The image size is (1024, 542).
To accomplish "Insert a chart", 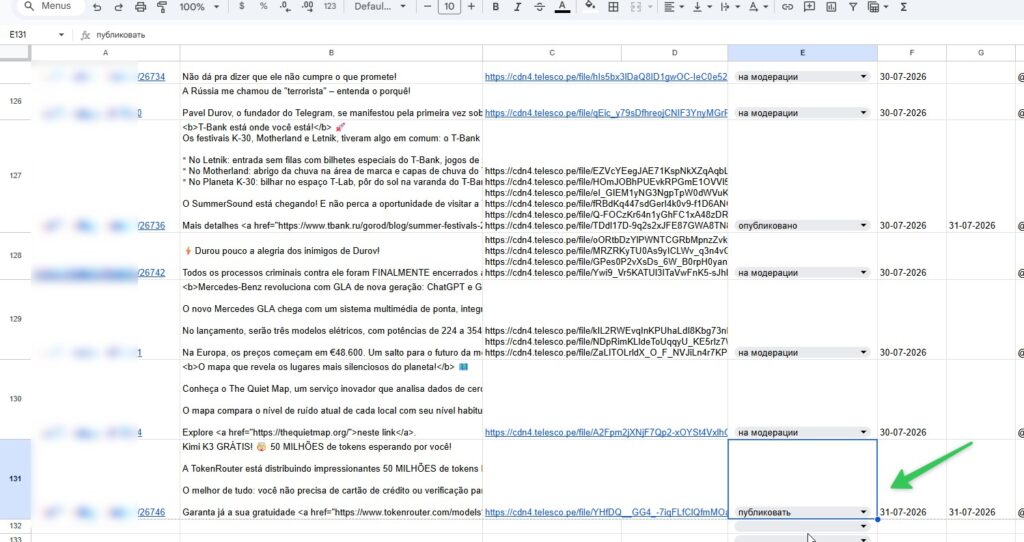I will tap(831, 7).
